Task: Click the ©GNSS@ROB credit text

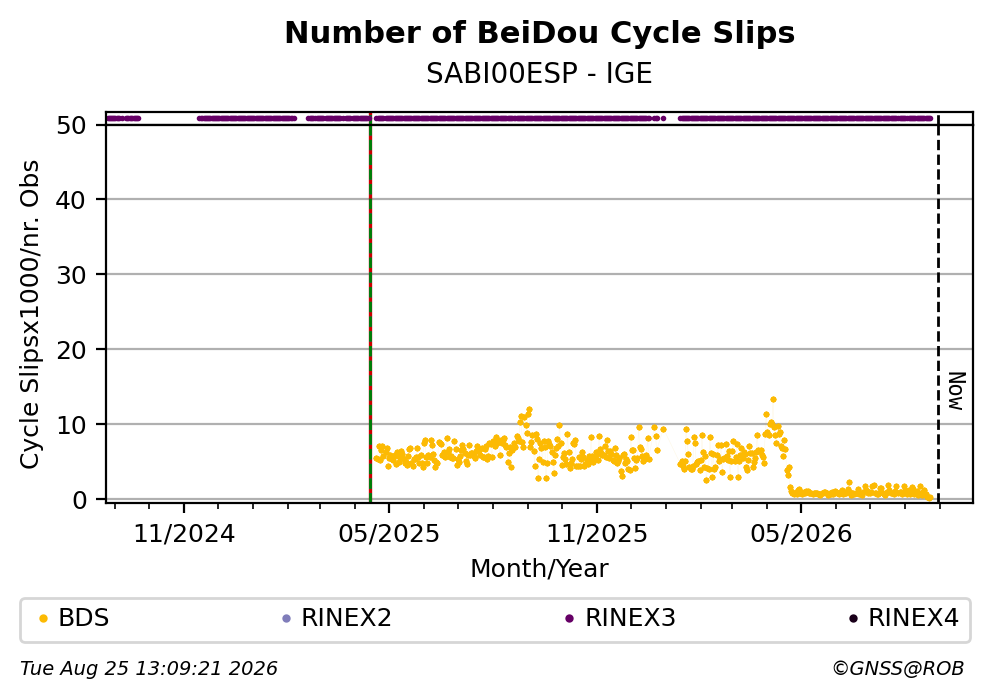Action: pyautogui.click(x=898, y=669)
